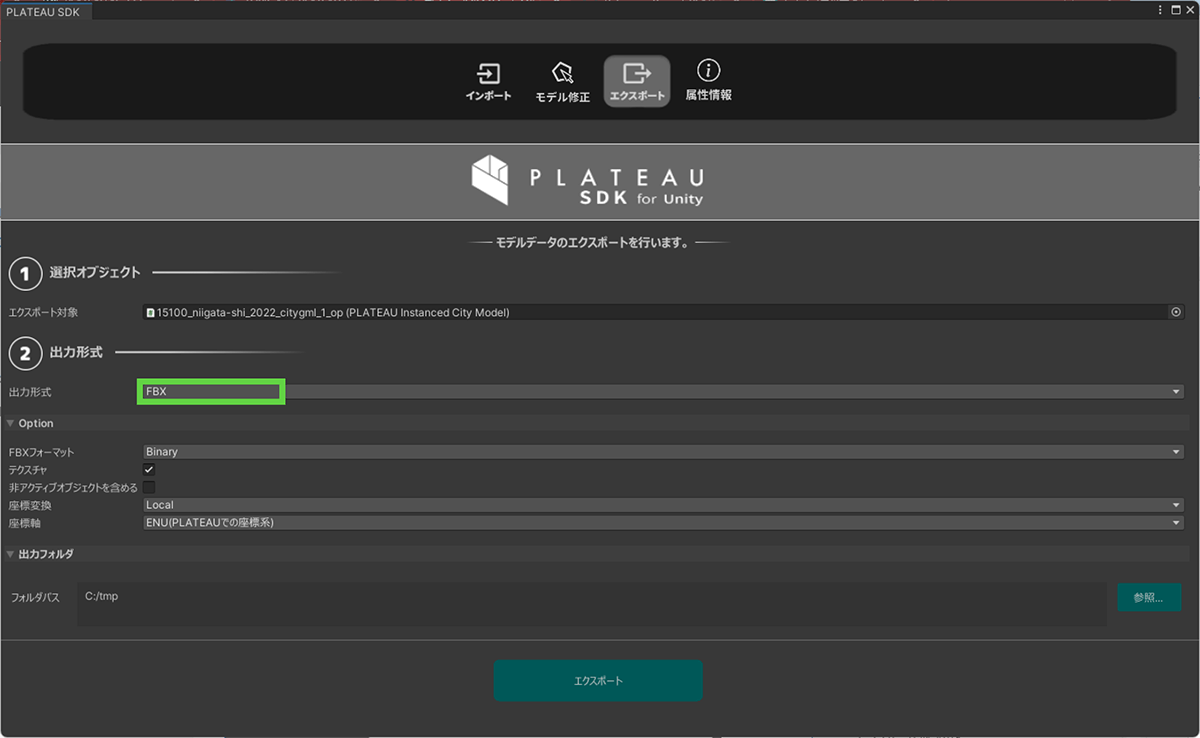Open the モデル修正 tab
1200x738 pixels.
pyautogui.click(x=563, y=82)
